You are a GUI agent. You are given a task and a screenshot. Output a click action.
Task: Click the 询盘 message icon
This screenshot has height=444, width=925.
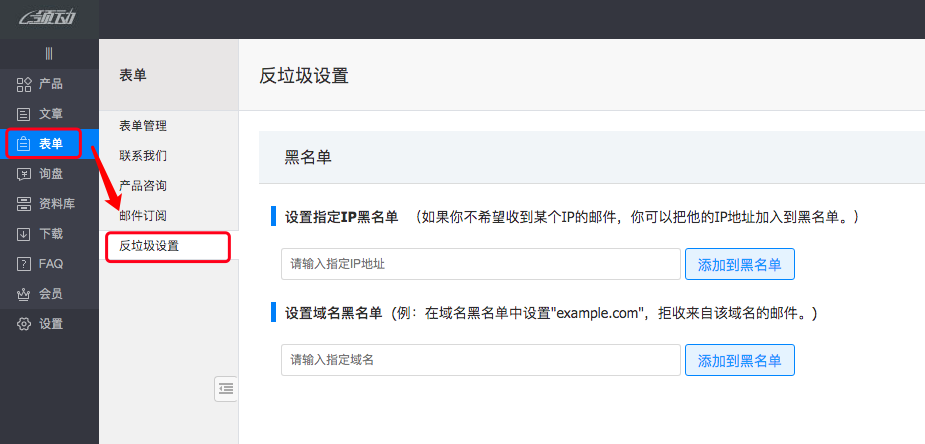coord(24,174)
